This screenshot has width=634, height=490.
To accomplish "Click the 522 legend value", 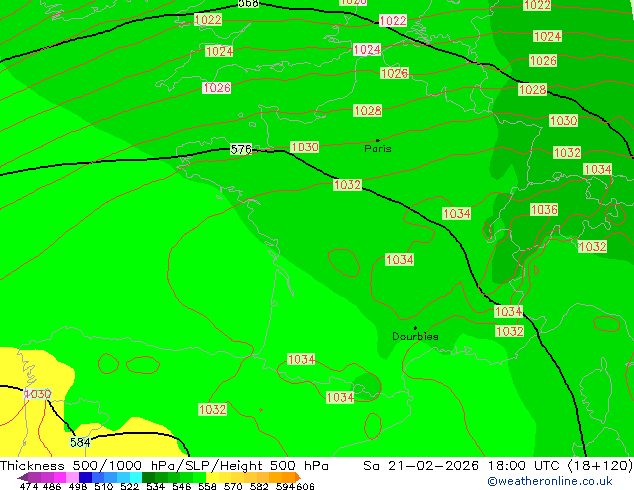I will [x=129, y=486].
